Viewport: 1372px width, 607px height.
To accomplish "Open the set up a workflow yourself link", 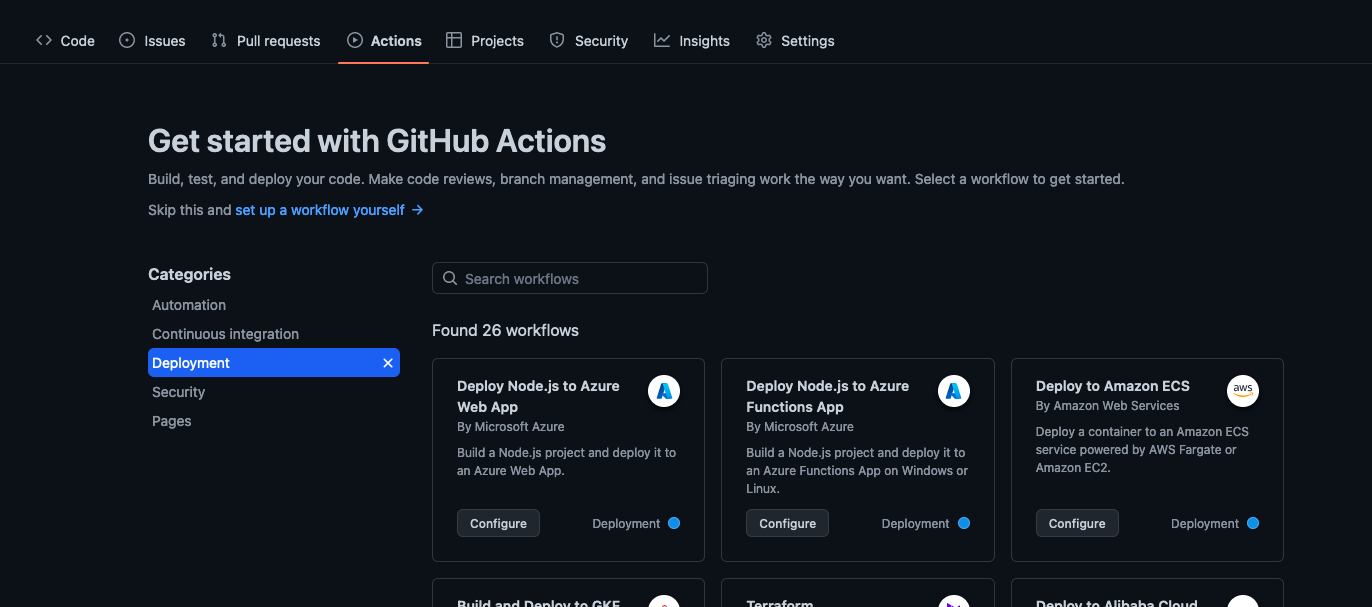I will pyautogui.click(x=318, y=210).
